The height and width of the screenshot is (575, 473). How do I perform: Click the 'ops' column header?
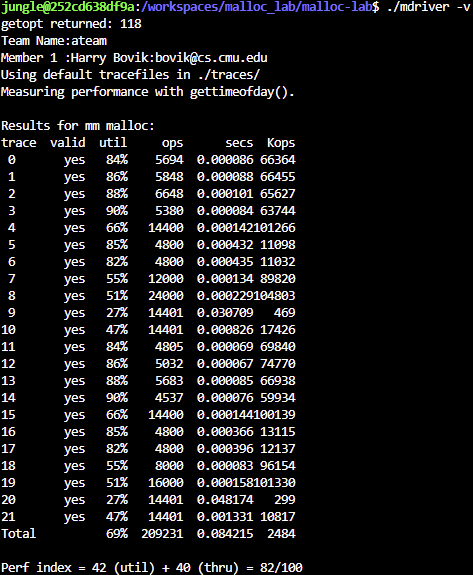click(x=172, y=143)
